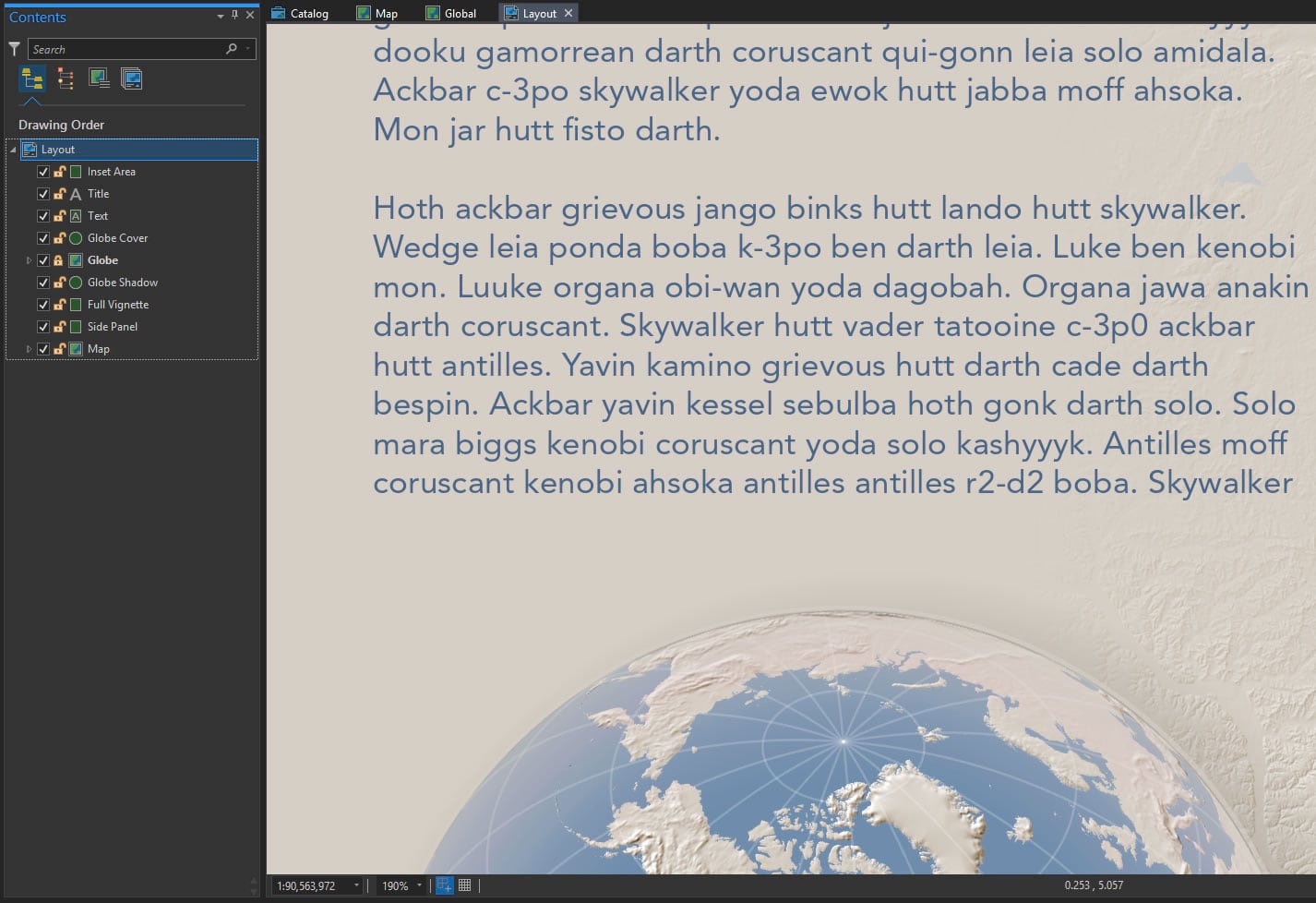Hide the Globe Cover element
Screen dimensions: 1316x903
pos(42,238)
